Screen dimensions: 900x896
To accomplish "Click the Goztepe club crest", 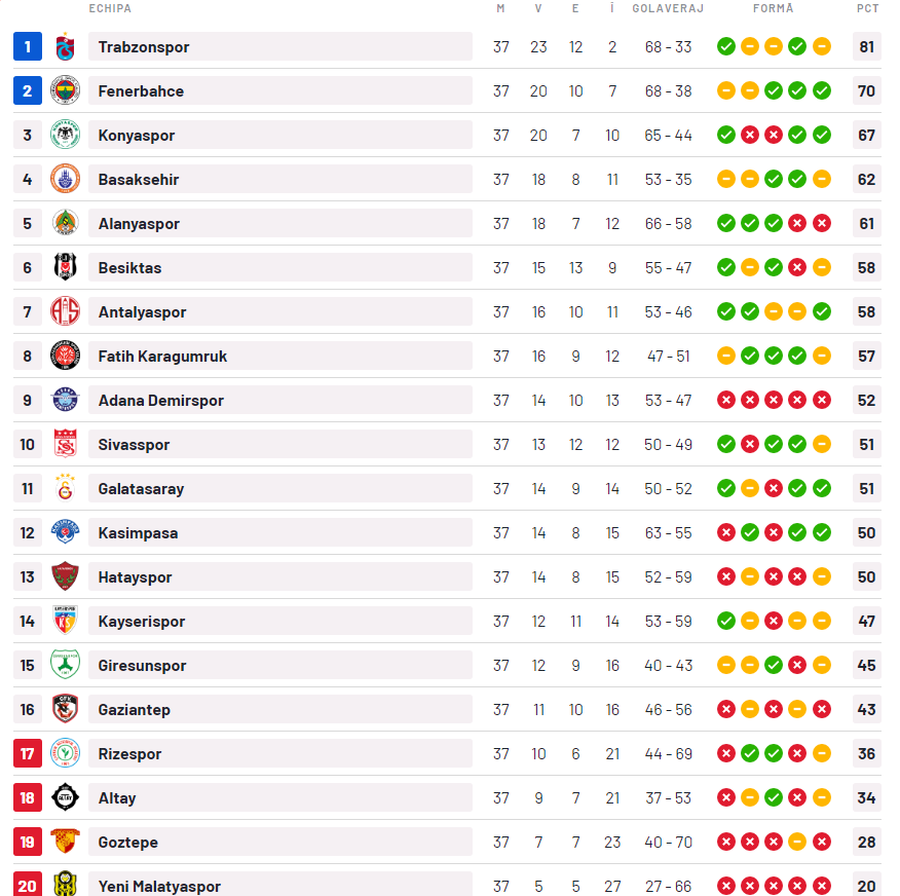I will point(65,842).
